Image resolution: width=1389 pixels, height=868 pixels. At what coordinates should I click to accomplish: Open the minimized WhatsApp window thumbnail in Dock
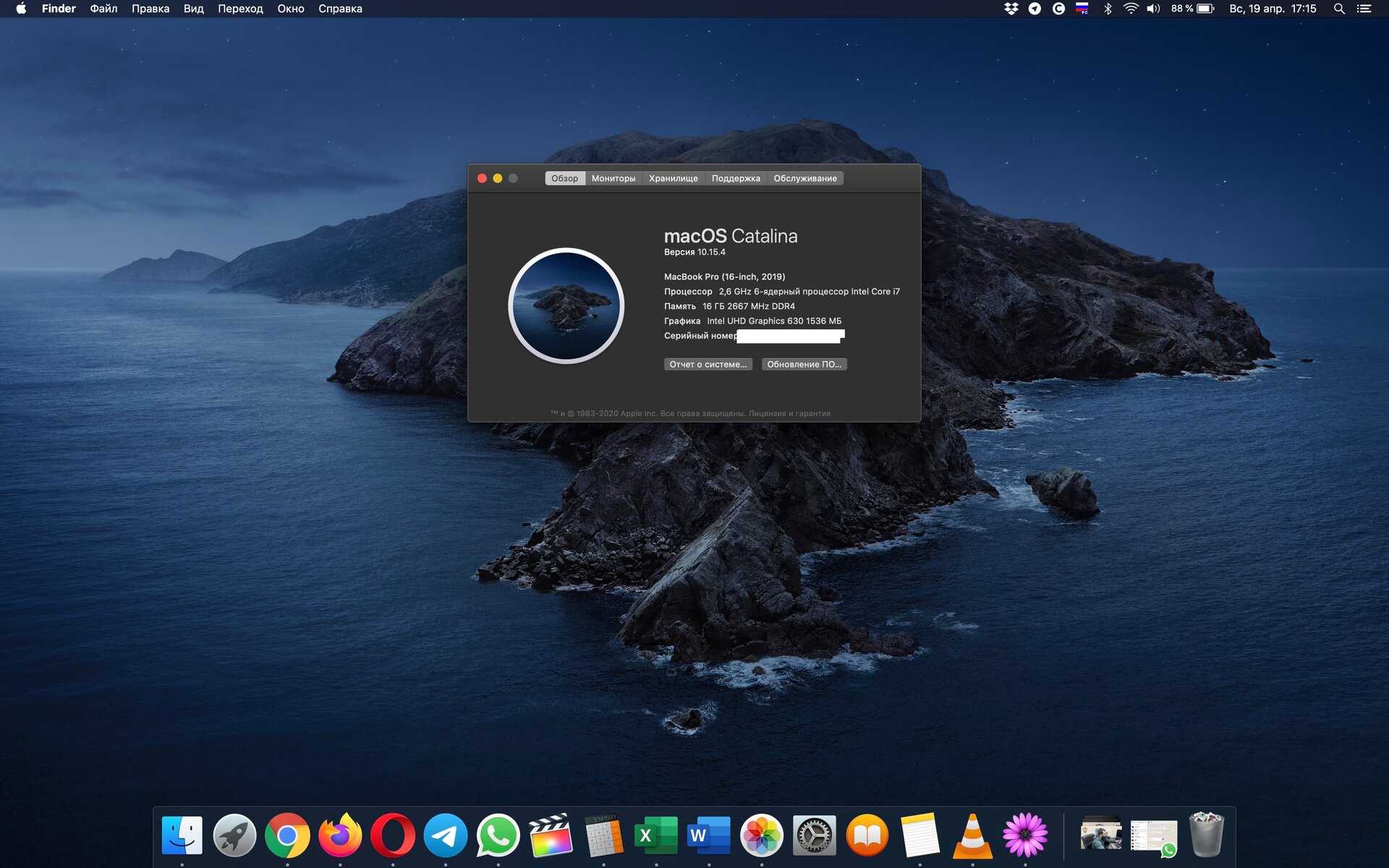coord(1153,837)
